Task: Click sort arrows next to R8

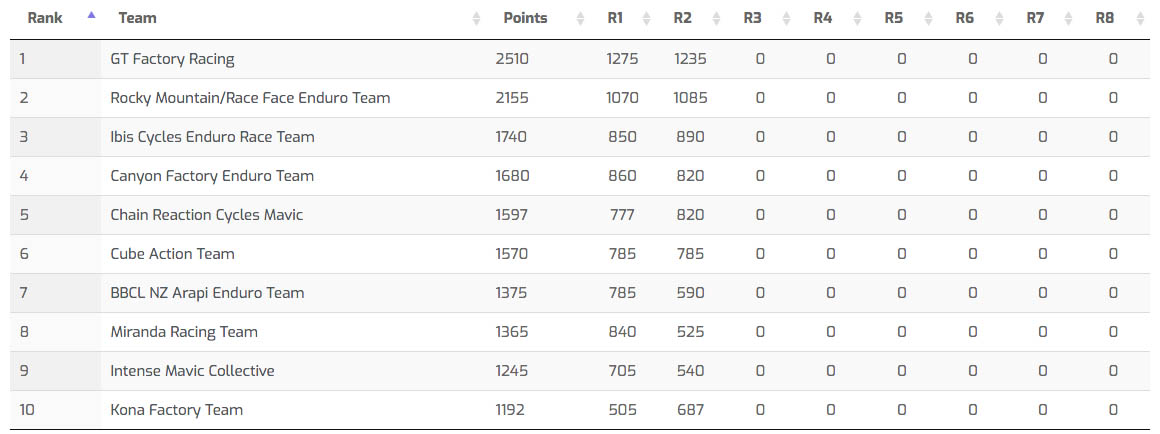Action: point(1140,19)
